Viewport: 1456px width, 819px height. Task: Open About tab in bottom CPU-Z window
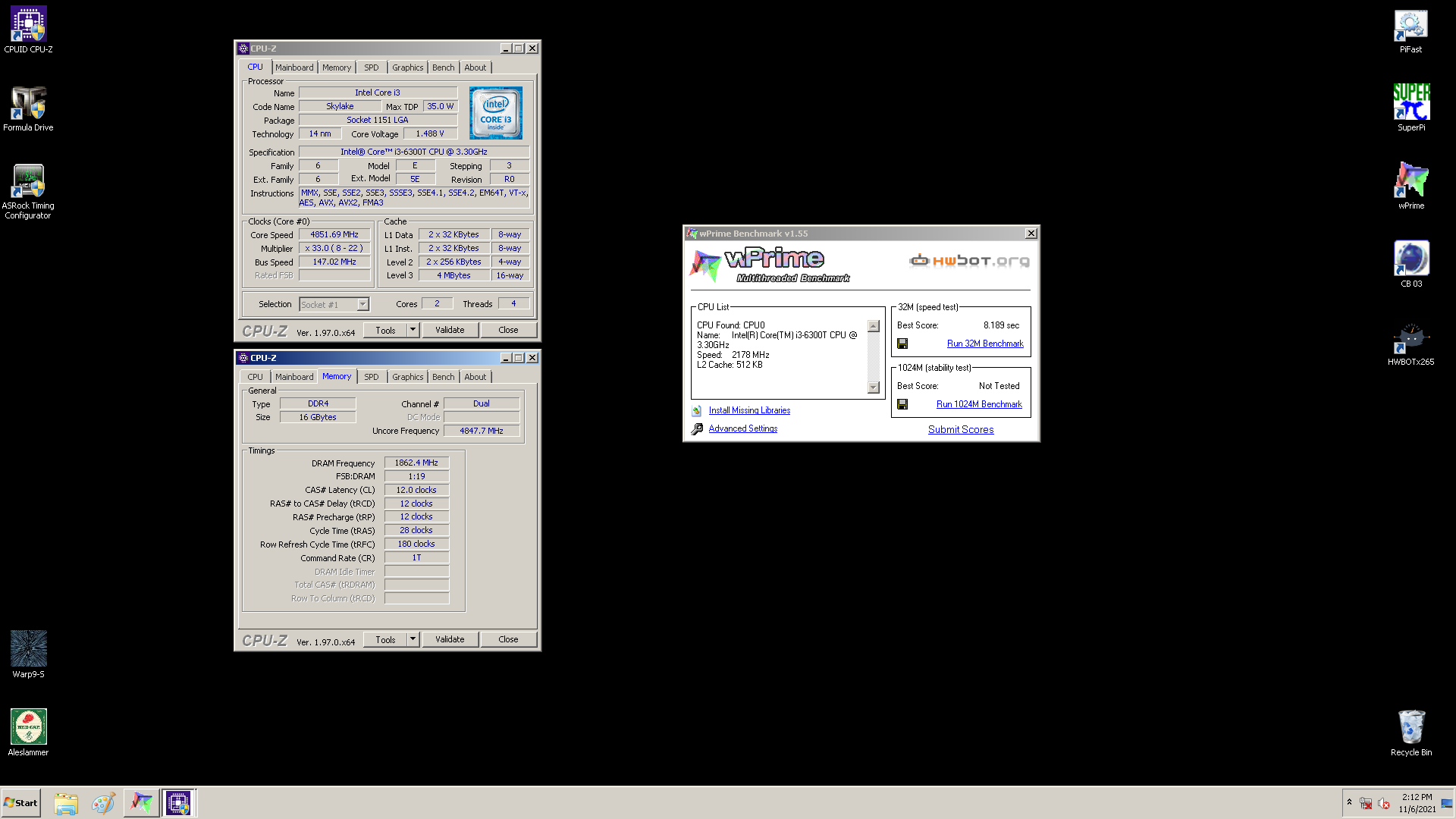click(x=475, y=377)
